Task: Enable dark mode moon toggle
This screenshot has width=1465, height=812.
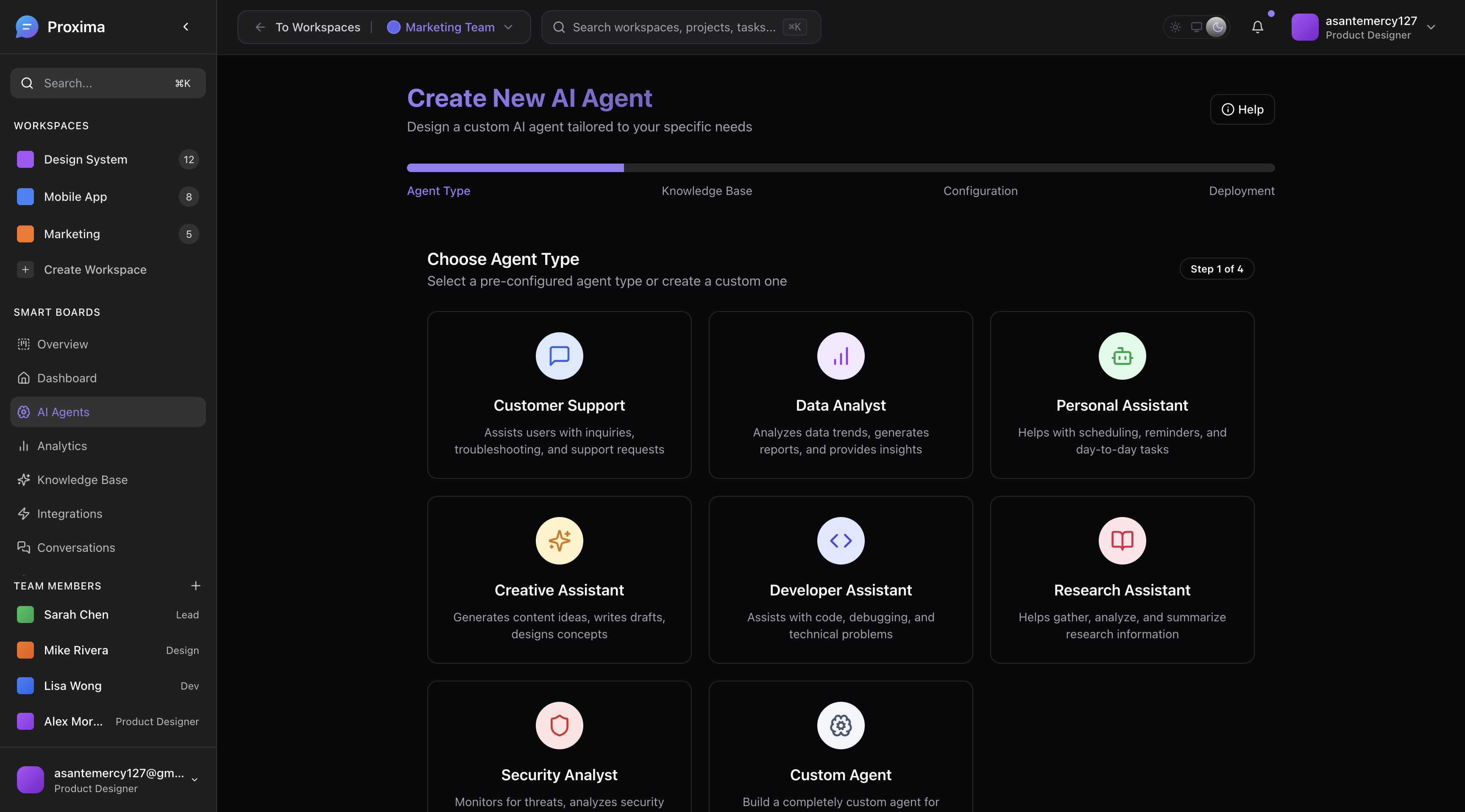Action: [x=1217, y=27]
